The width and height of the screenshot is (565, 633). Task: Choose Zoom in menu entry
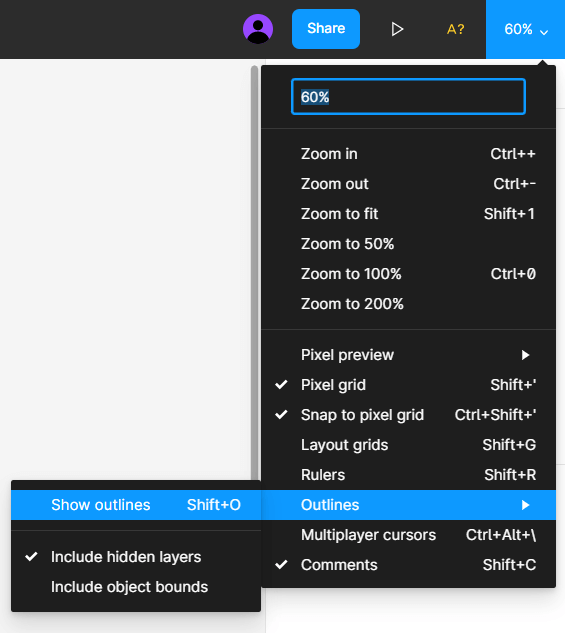click(408, 154)
